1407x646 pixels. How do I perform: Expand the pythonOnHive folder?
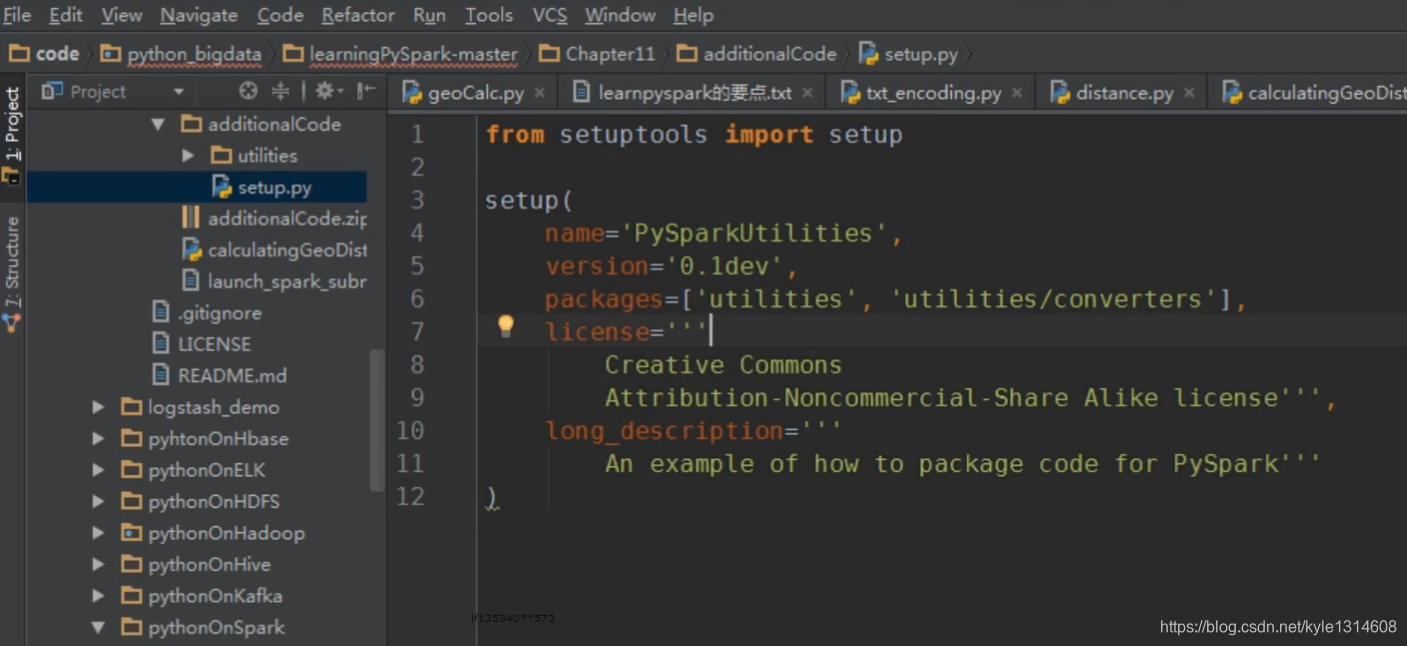click(98, 565)
